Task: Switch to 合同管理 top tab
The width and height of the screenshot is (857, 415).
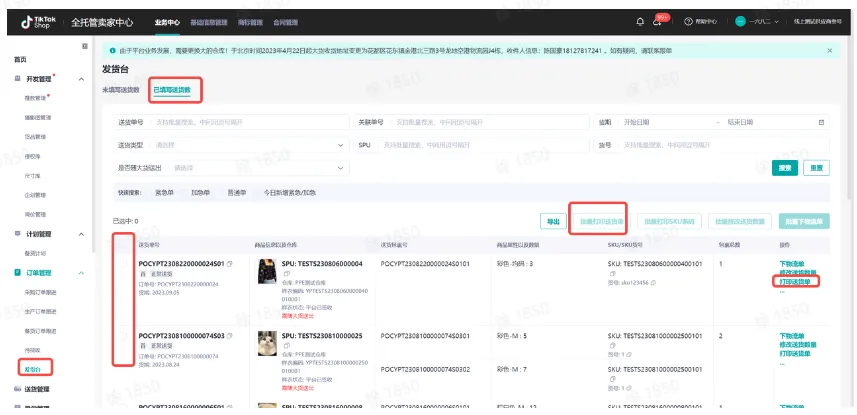Action: pyautogui.click(x=285, y=22)
